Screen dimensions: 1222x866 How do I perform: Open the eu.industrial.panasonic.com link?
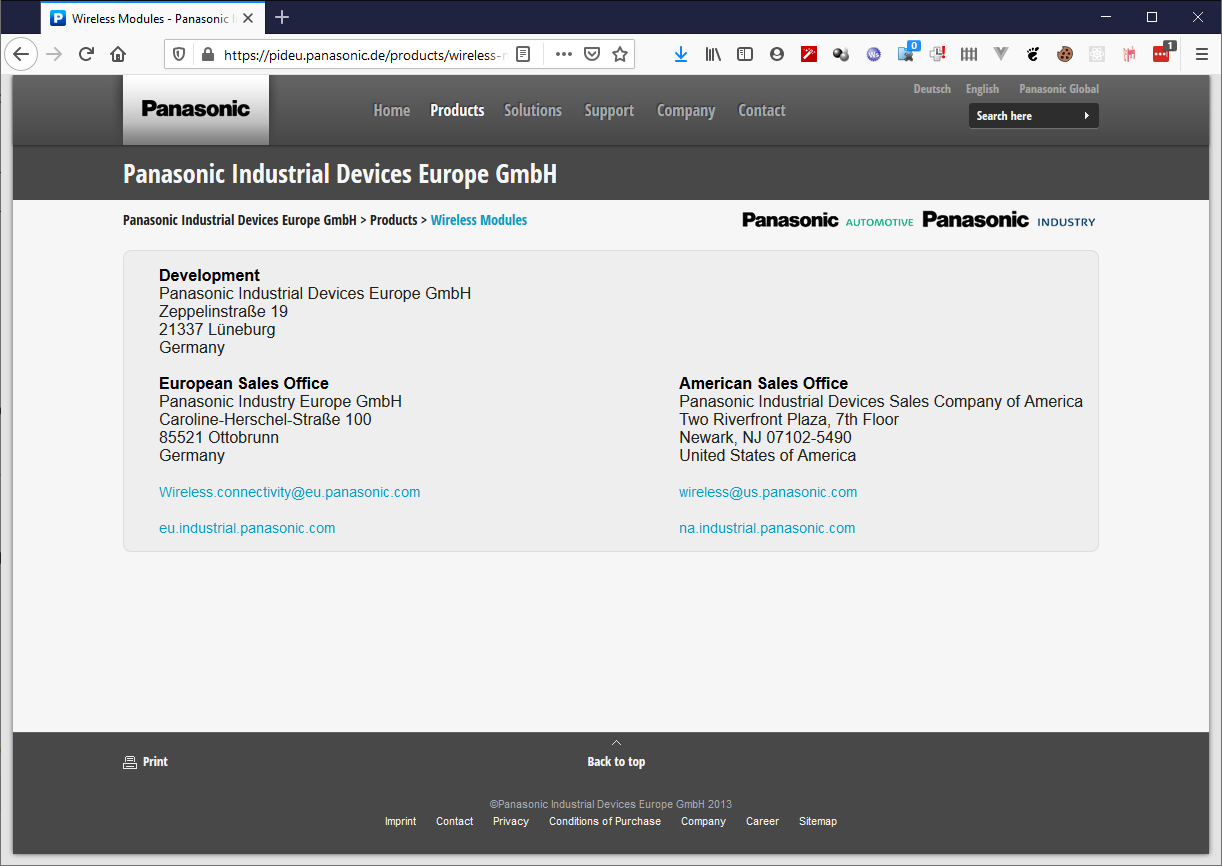pyautogui.click(x=247, y=528)
